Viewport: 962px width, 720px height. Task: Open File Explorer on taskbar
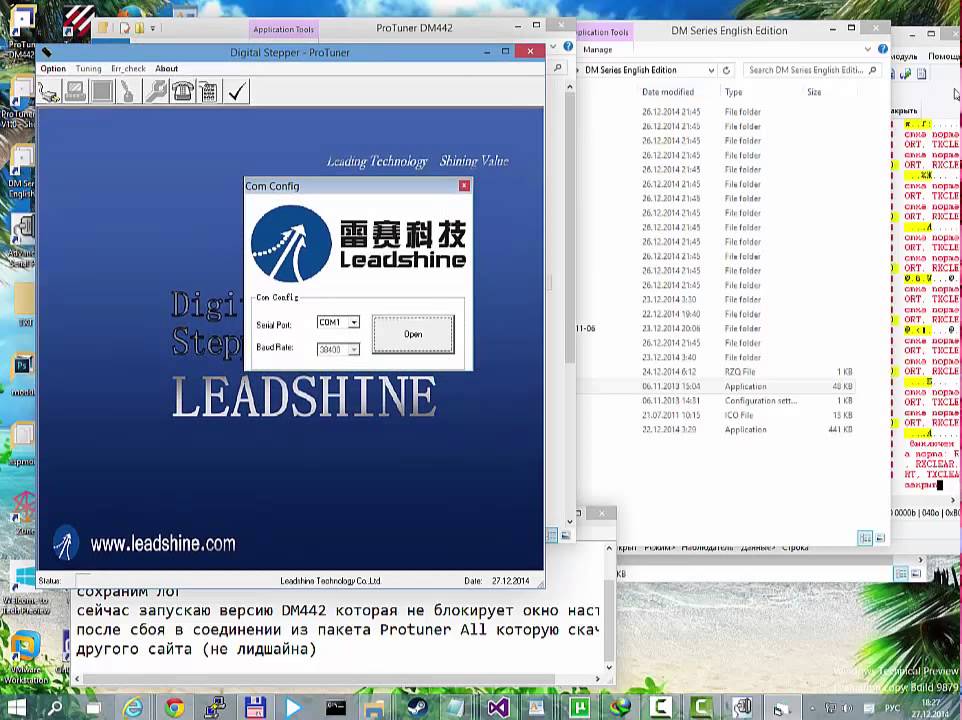[374, 708]
